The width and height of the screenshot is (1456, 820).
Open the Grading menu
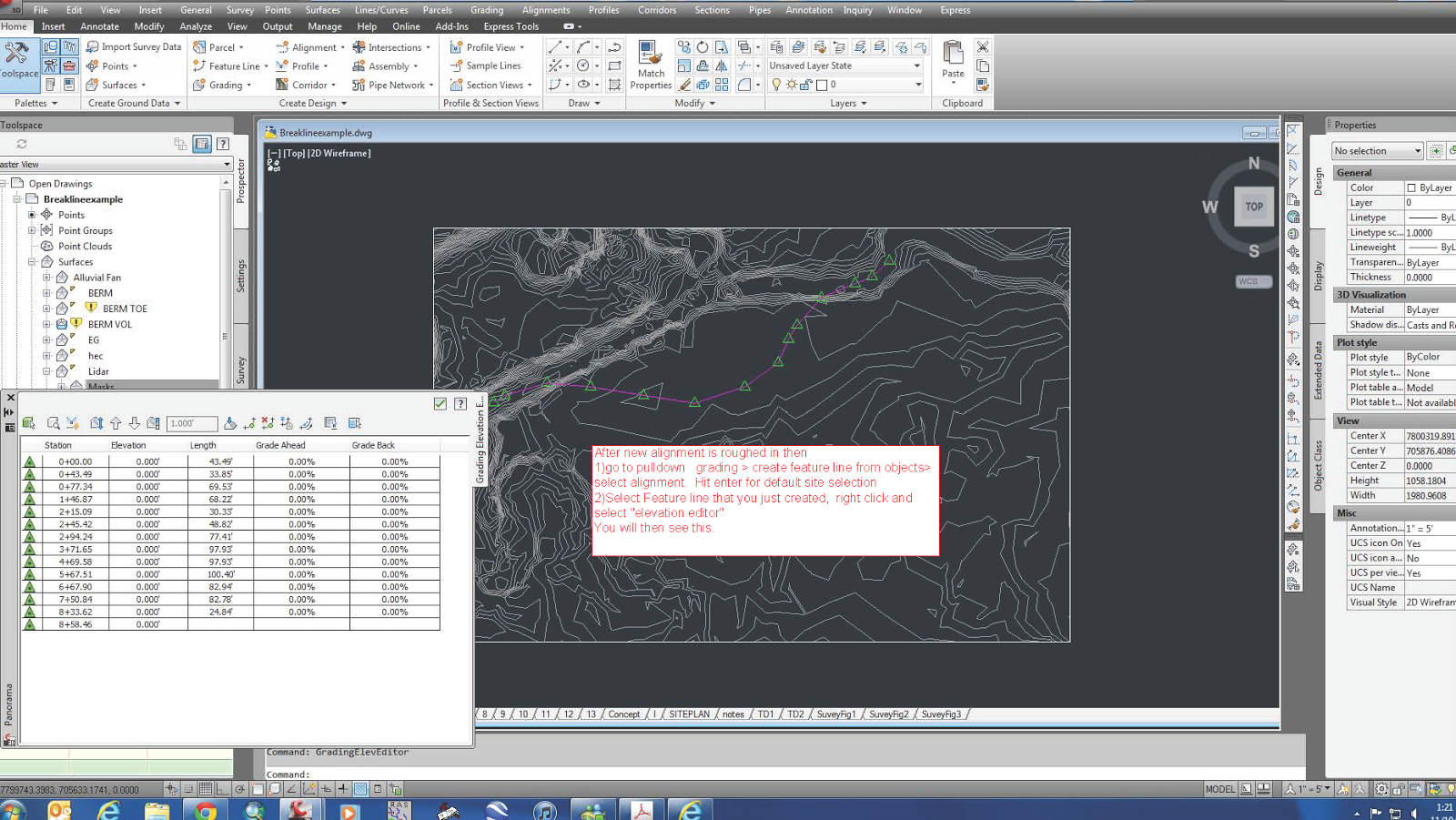[486, 10]
